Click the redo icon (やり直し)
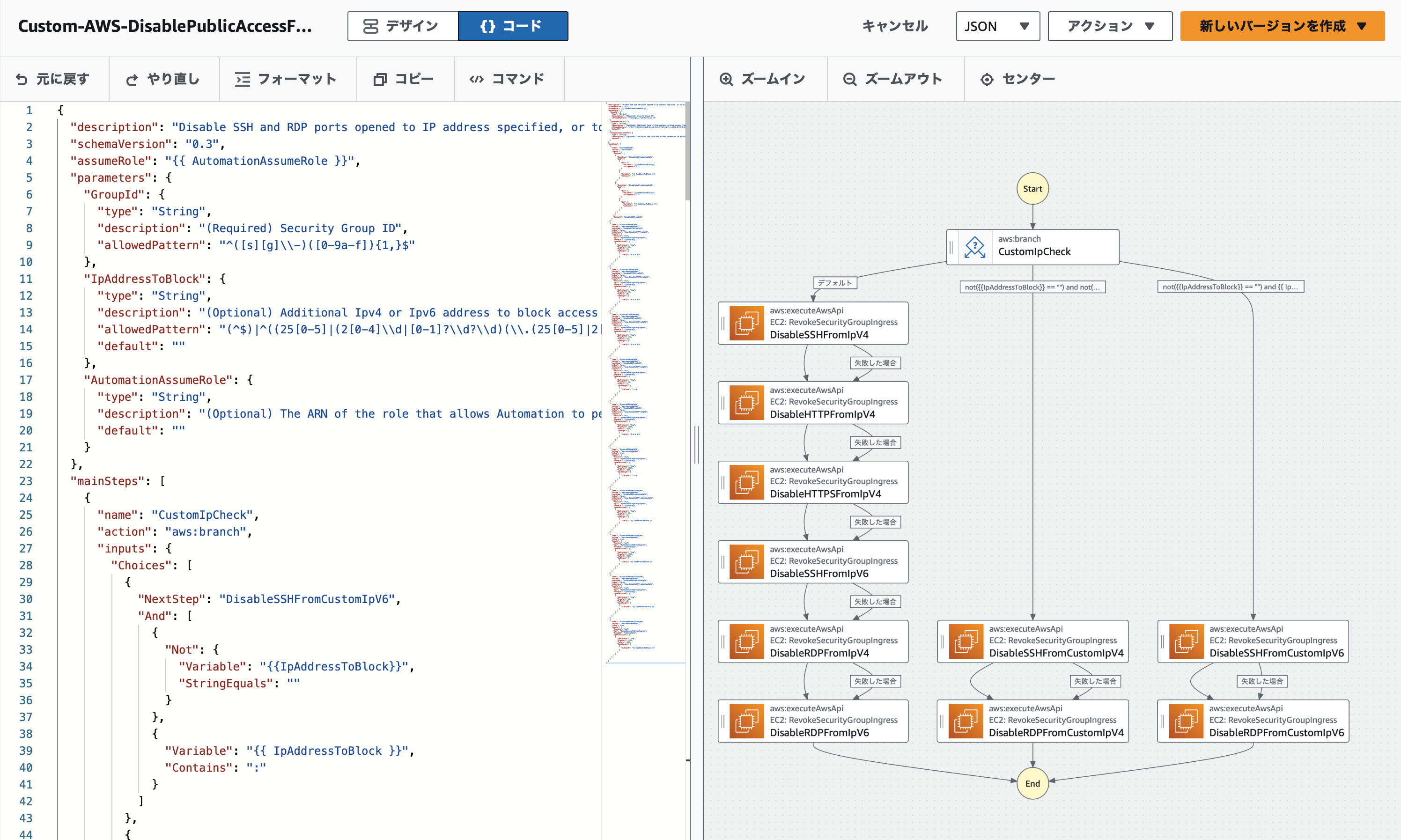Screen dimensions: 1401x840 (131, 80)
